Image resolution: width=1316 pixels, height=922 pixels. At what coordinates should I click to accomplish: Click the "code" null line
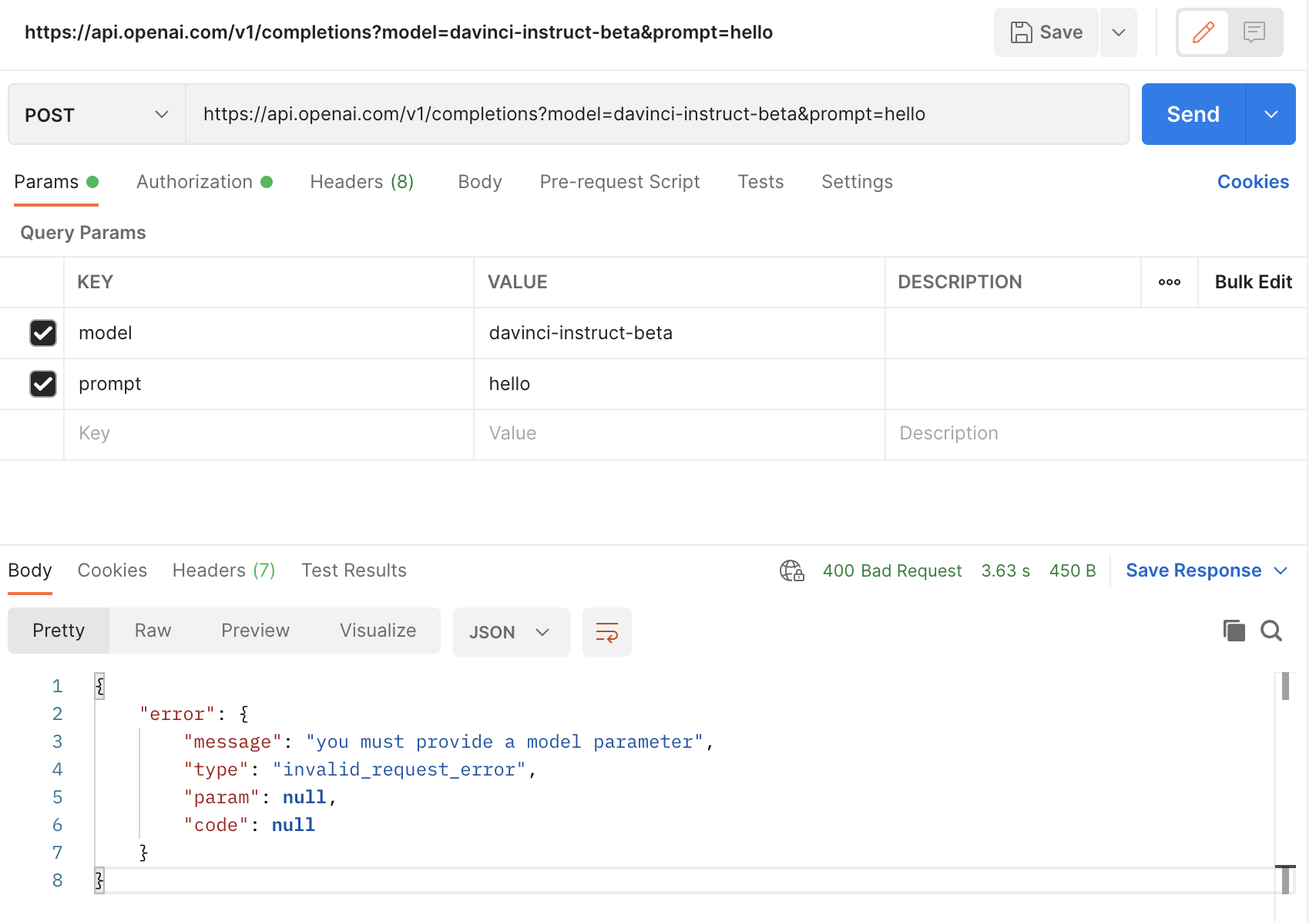[250, 825]
